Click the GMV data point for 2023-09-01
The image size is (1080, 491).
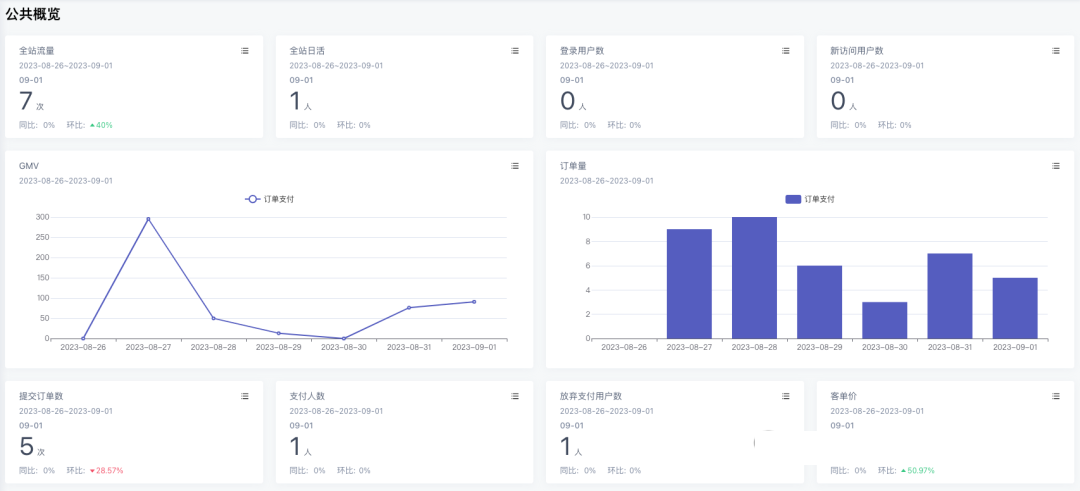click(474, 302)
